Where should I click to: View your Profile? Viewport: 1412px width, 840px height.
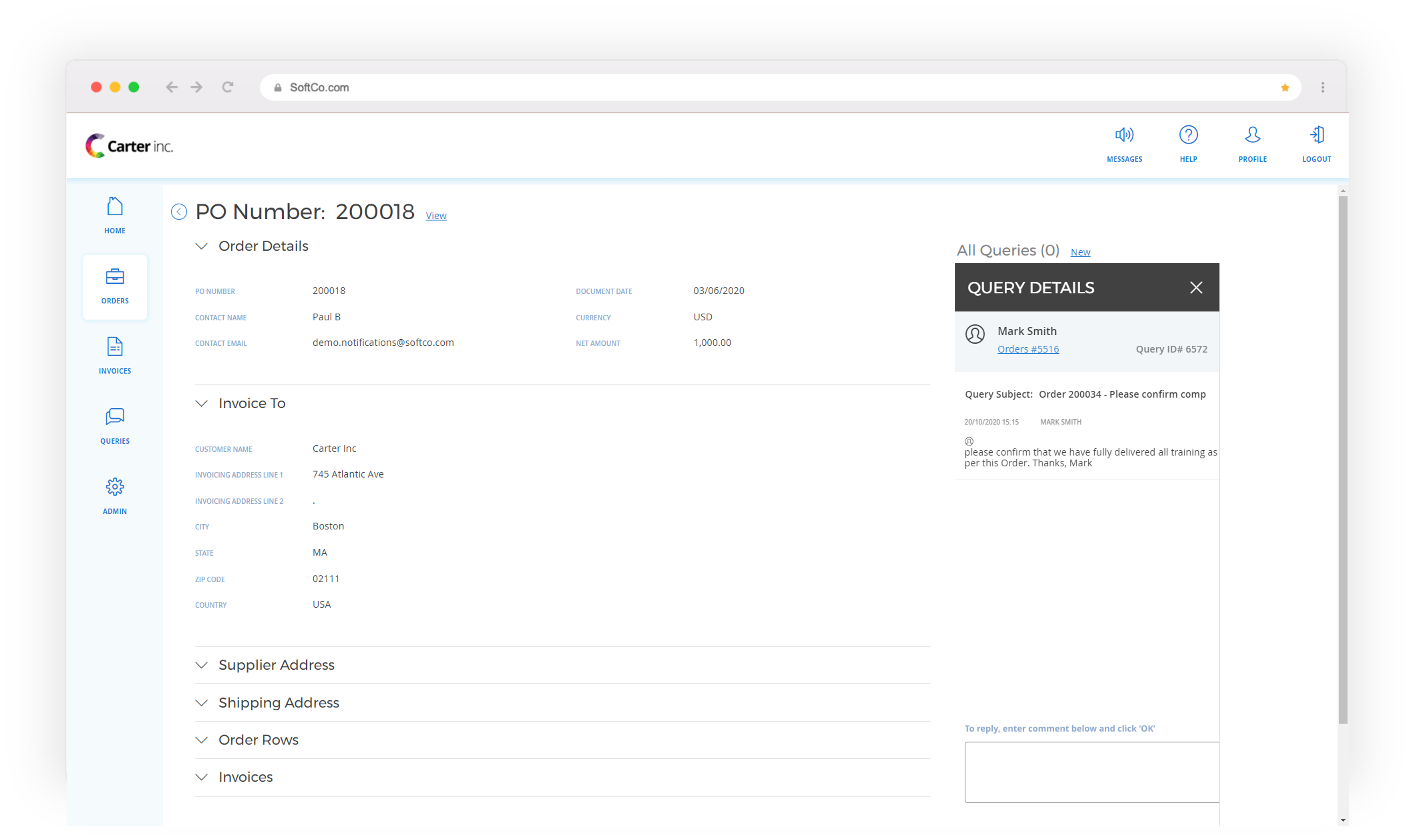click(x=1253, y=143)
